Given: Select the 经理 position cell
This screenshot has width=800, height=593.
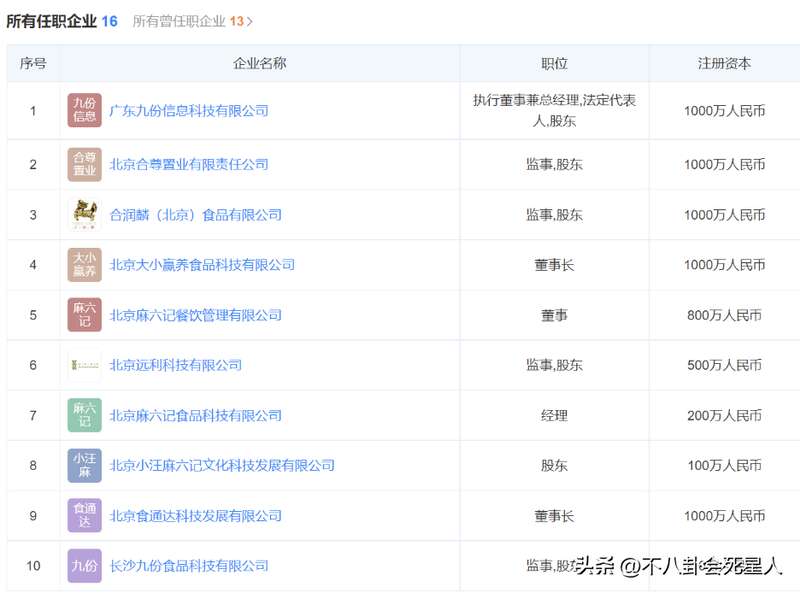Looking at the screenshot, I should (x=554, y=415).
